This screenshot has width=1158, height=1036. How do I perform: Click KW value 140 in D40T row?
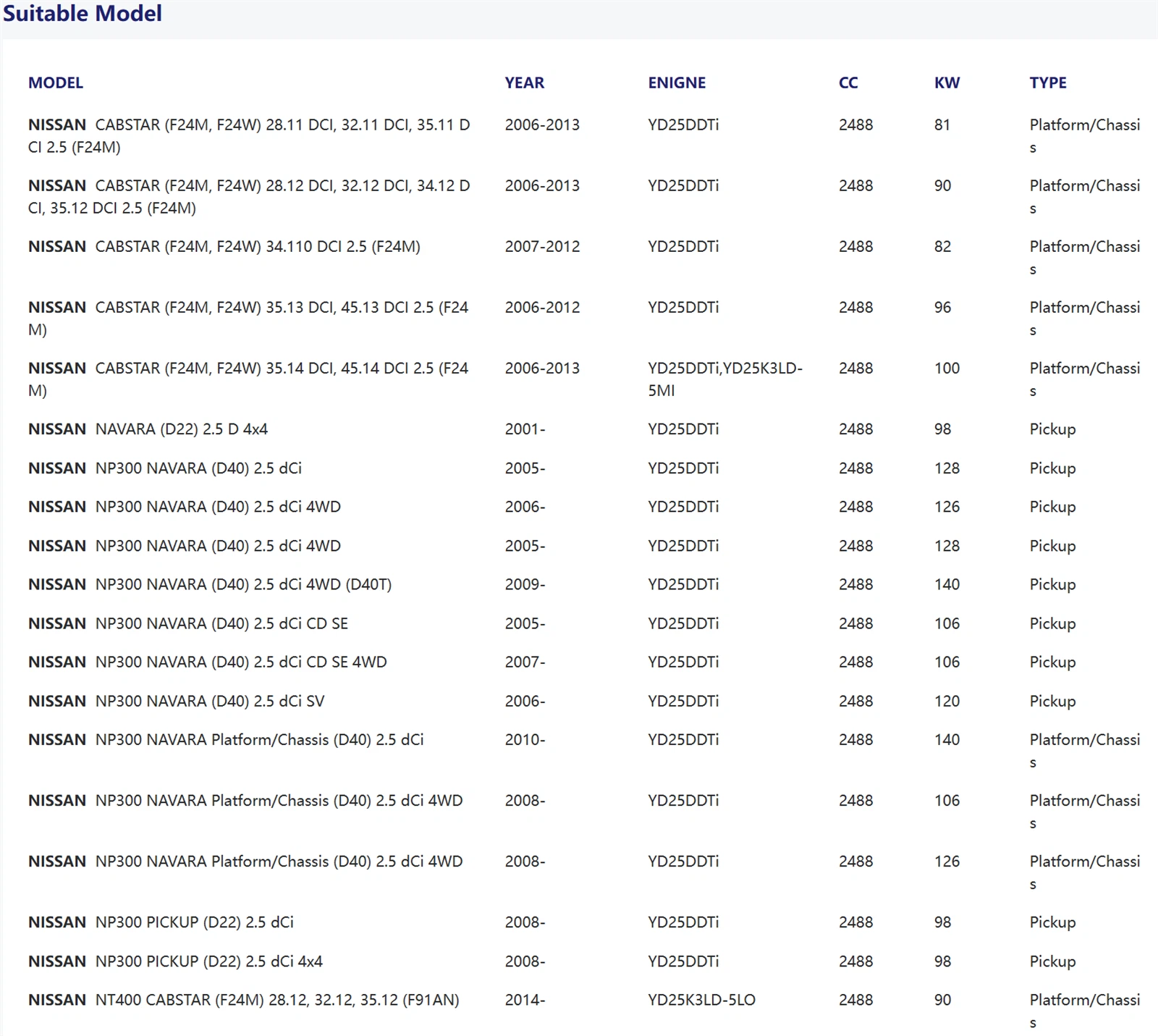click(947, 584)
